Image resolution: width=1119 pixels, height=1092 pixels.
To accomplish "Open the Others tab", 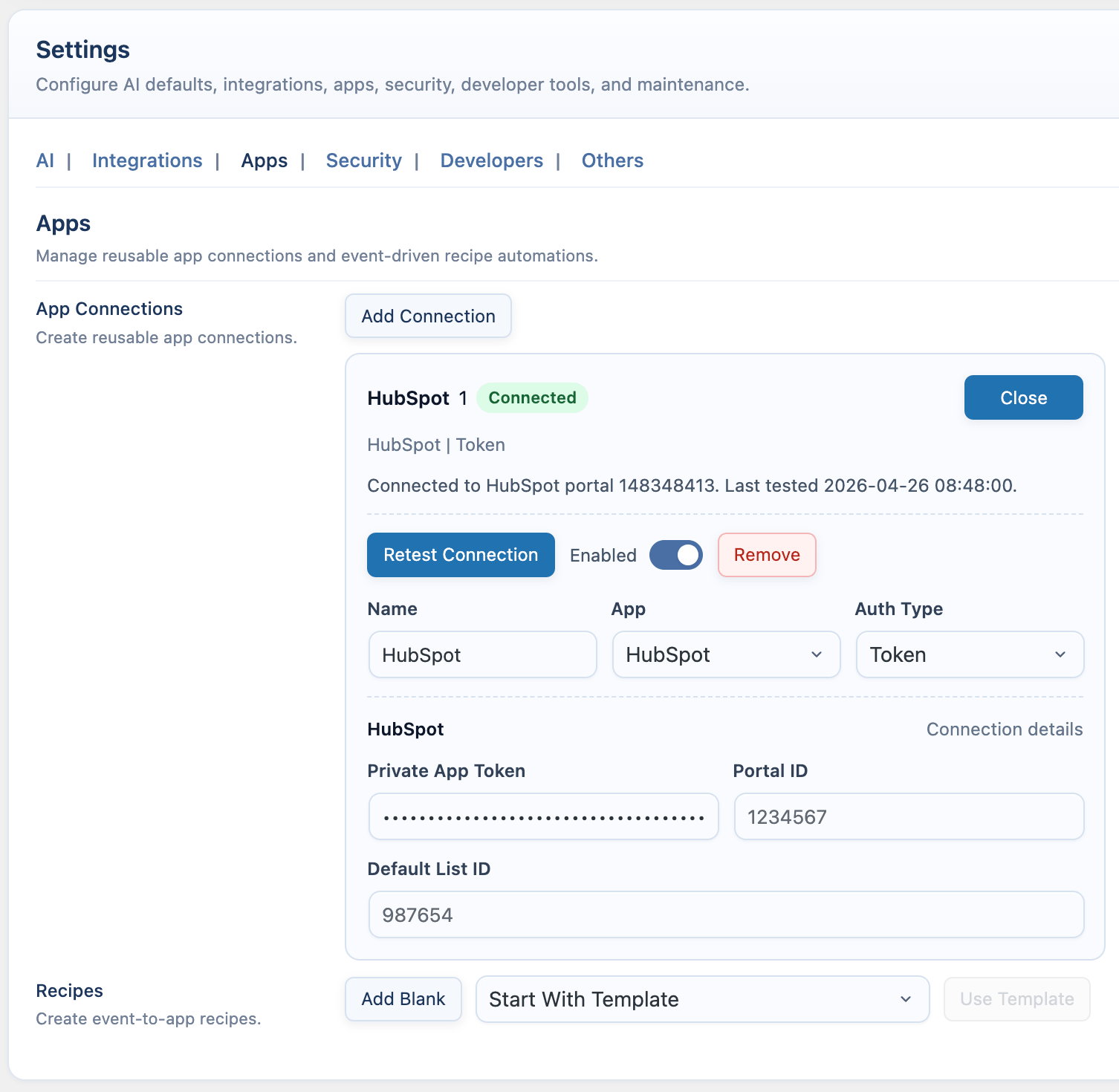I will tap(612, 160).
